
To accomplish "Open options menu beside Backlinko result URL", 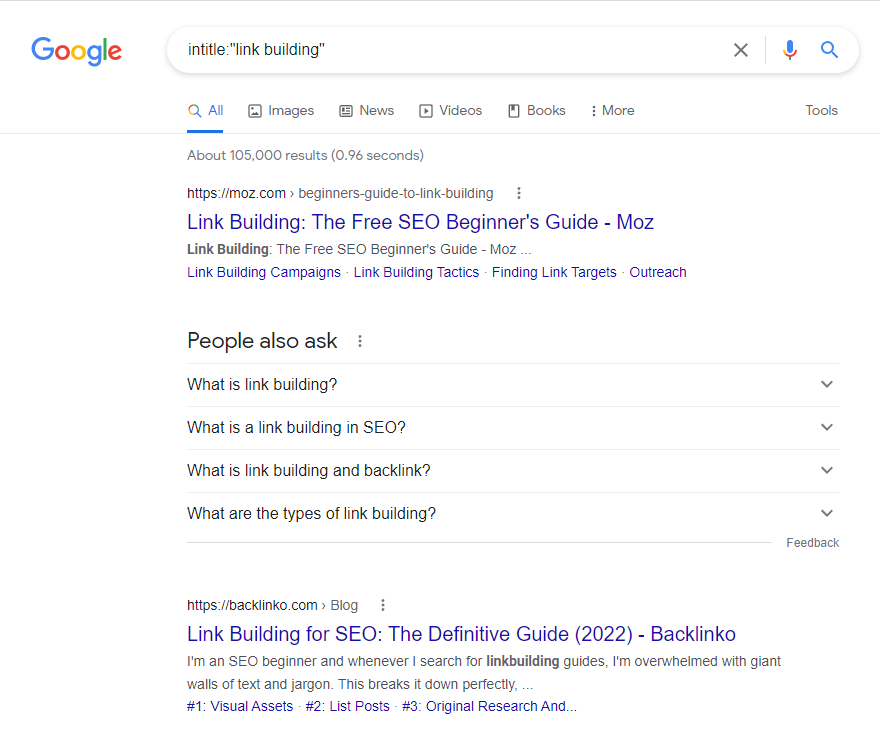I will pos(382,605).
